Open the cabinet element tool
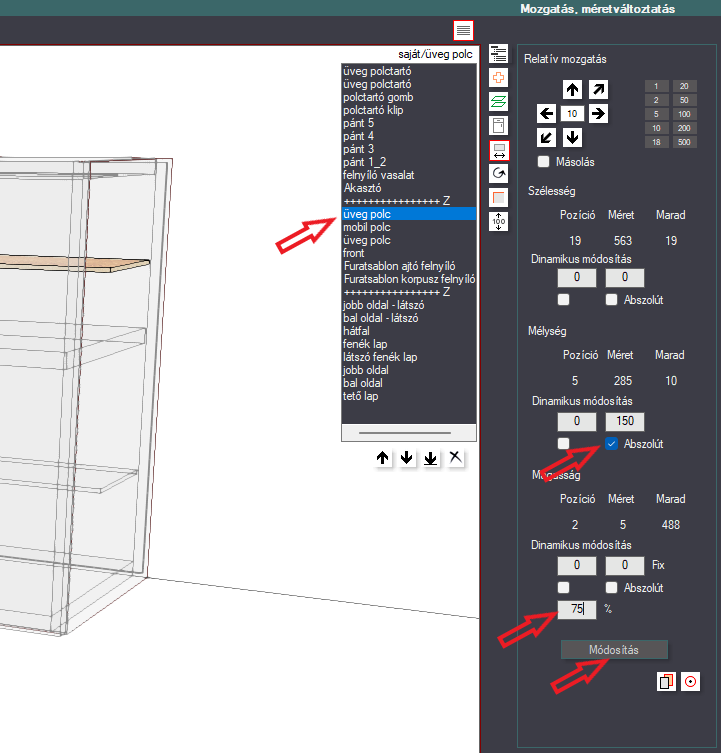 pos(499,125)
